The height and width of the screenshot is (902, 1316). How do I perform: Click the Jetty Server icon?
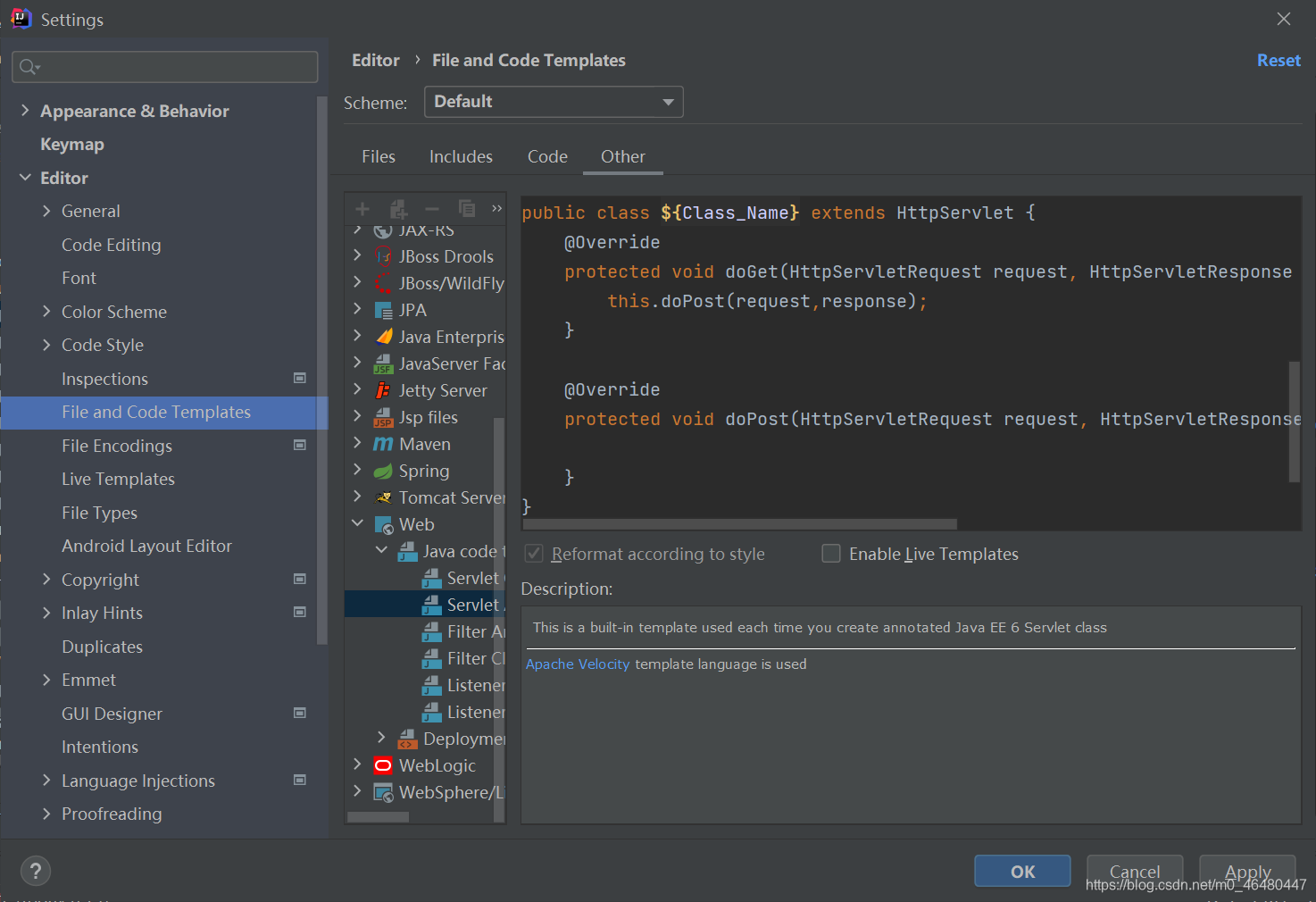(383, 390)
